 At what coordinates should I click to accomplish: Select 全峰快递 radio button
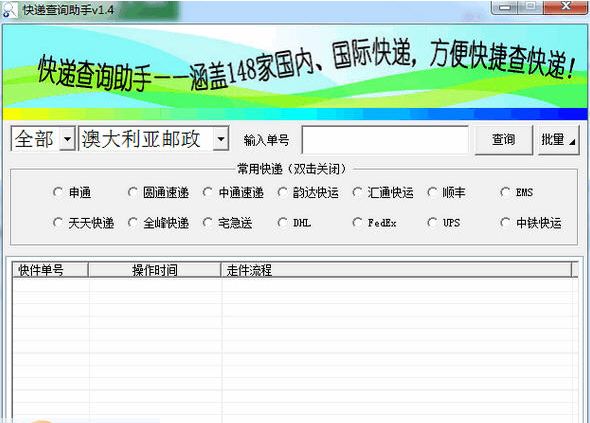pos(132,223)
